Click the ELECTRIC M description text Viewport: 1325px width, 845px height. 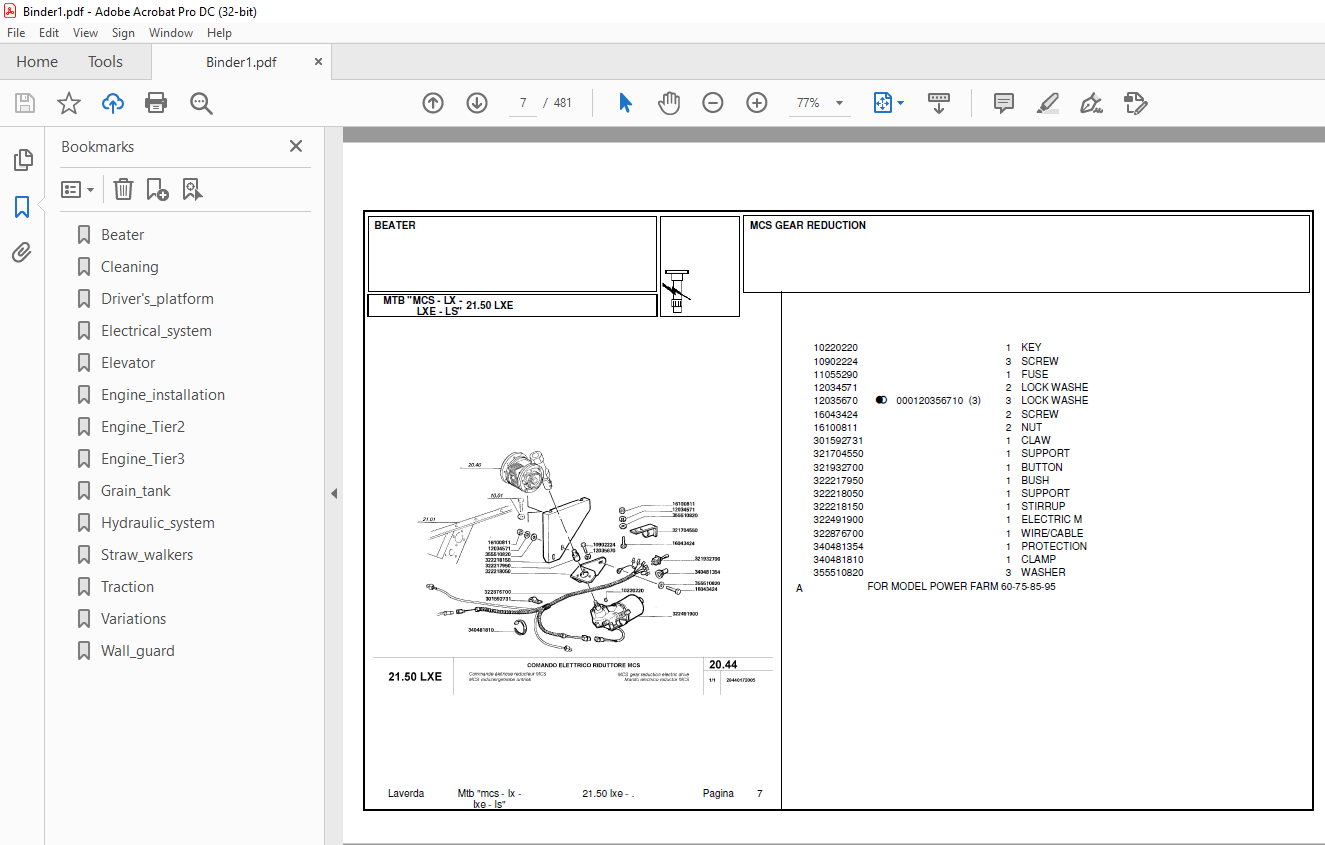1051,520
